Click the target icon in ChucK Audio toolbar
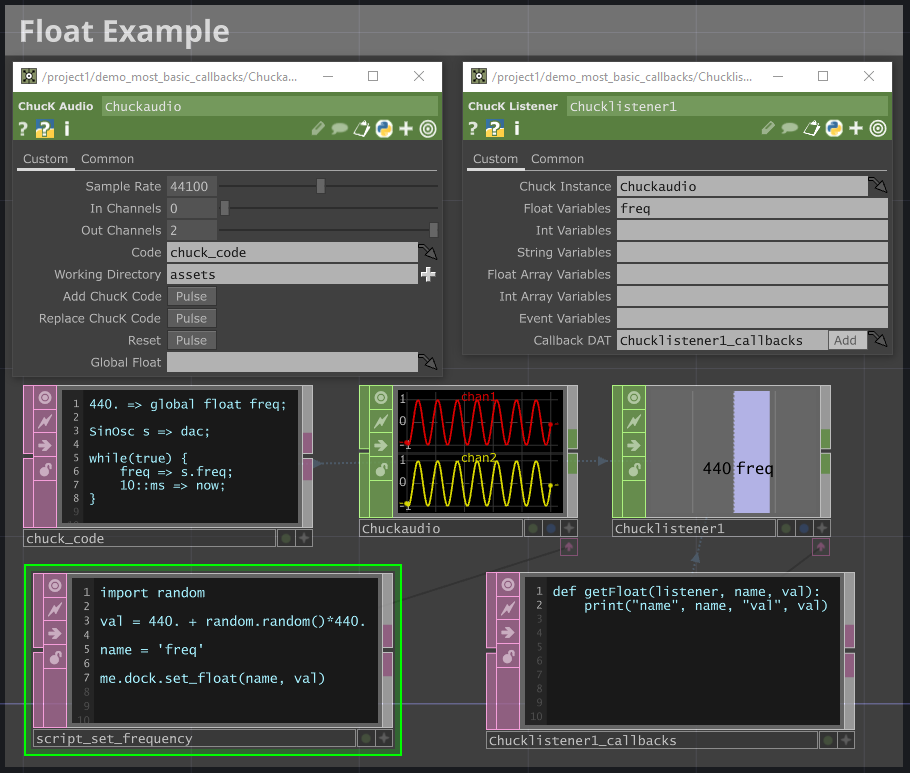The width and height of the screenshot is (910, 773). tap(428, 128)
